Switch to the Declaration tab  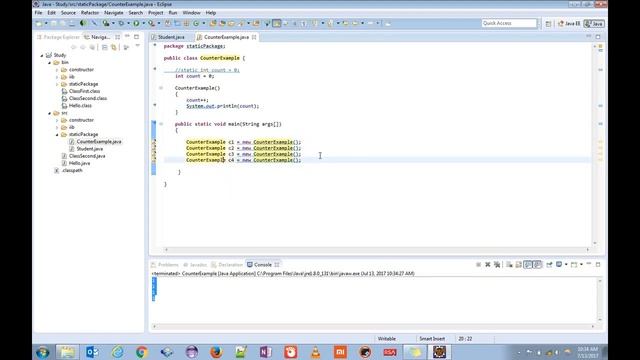pyautogui.click(x=227, y=264)
